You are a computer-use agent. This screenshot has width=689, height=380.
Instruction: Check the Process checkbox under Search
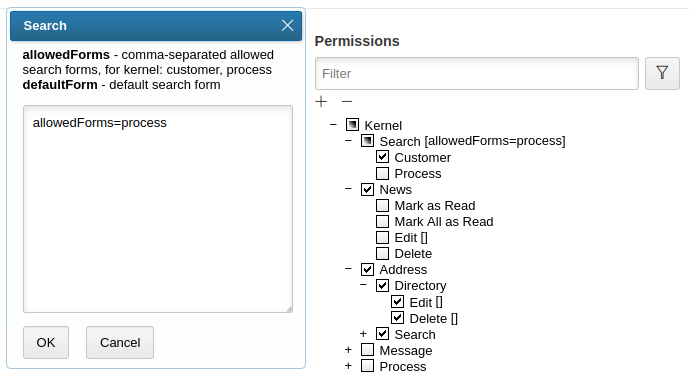tap(382, 173)
